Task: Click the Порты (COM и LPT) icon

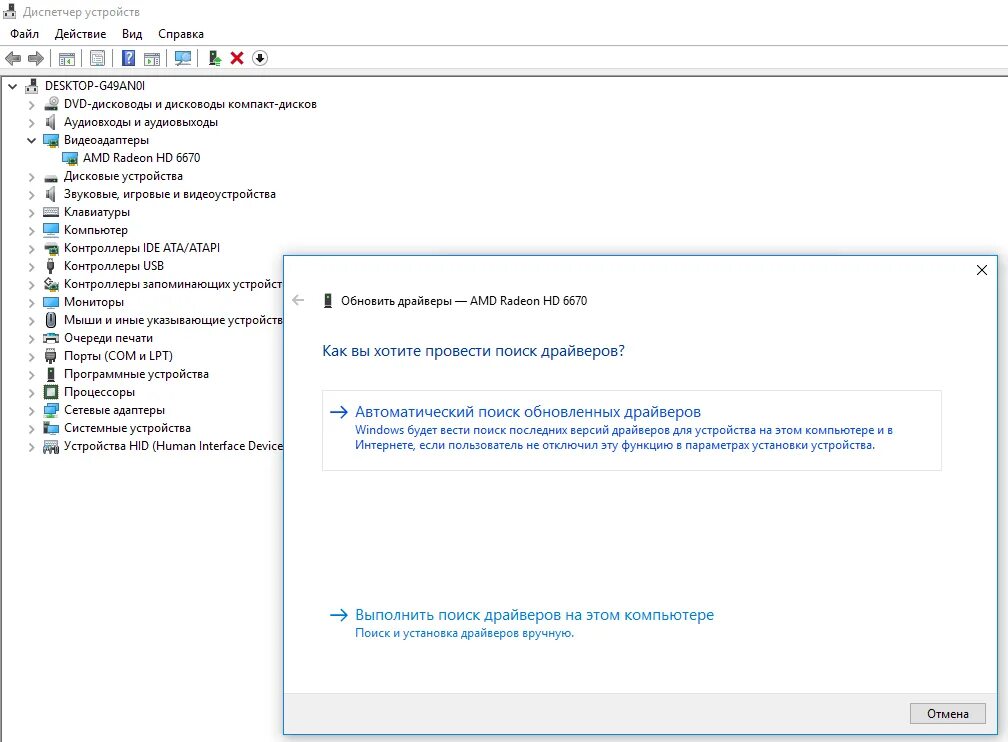Action: (x=51, y=356)
